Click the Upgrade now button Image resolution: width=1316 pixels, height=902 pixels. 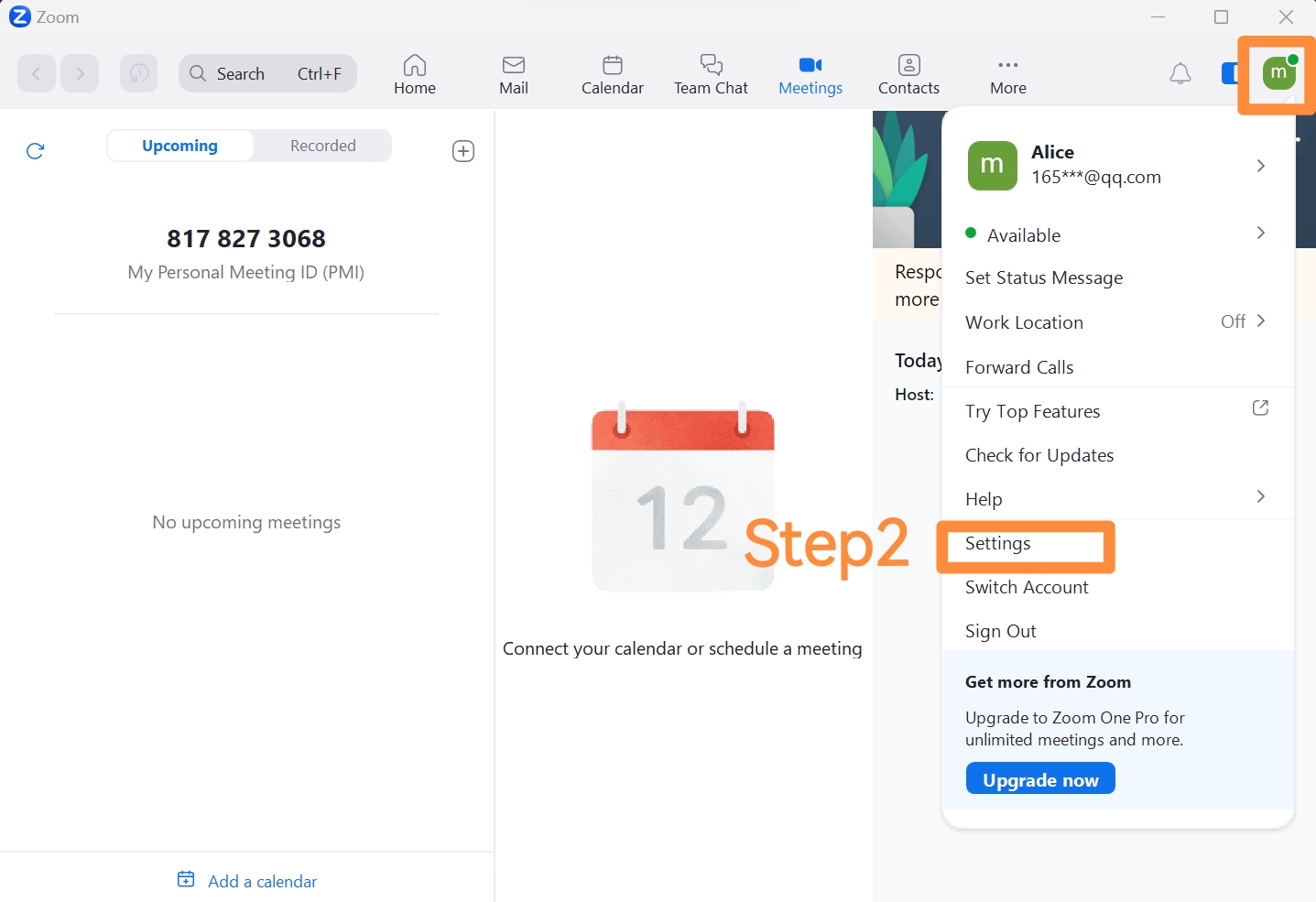point(1040,778)
